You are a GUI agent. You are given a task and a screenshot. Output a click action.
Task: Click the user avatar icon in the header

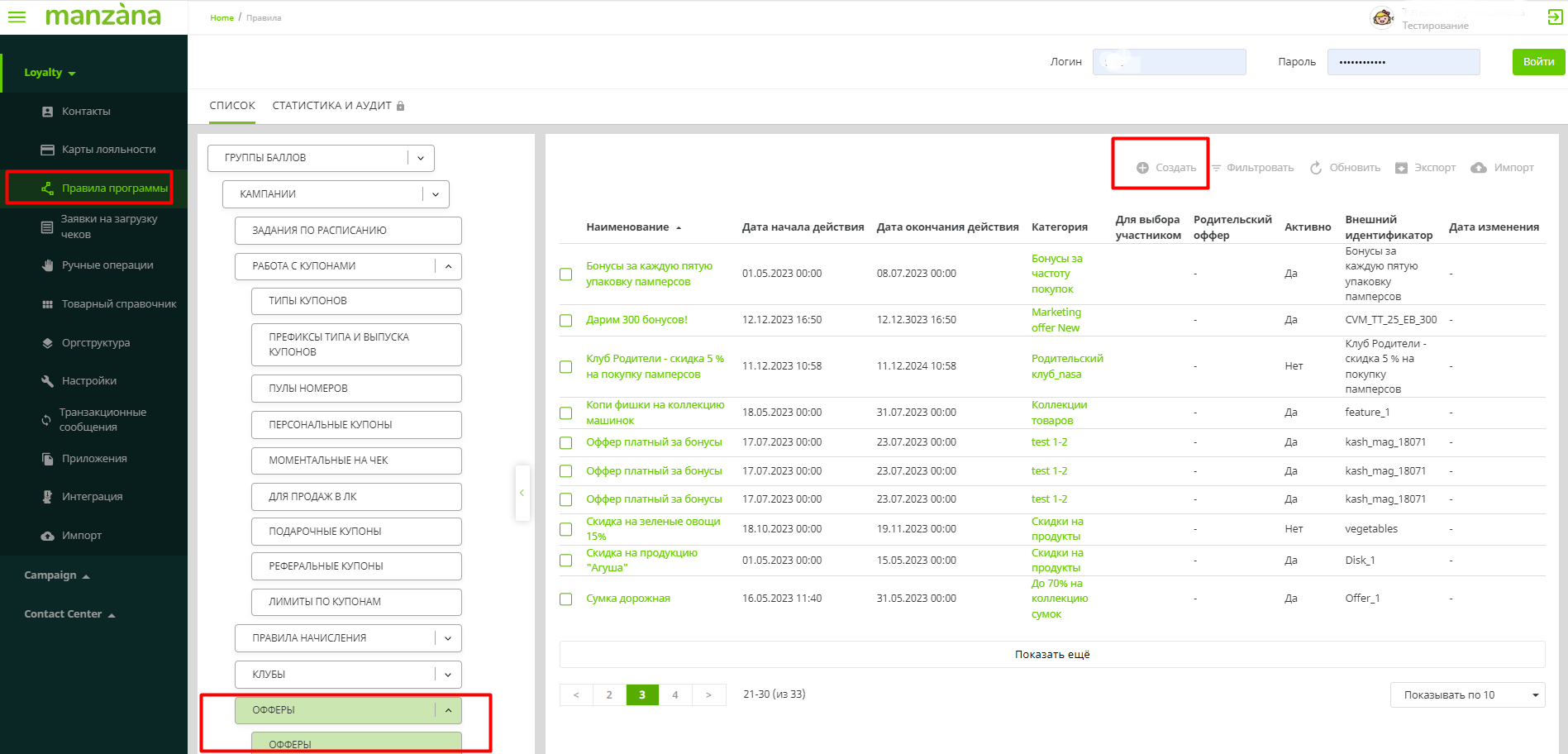(1382, 17)
